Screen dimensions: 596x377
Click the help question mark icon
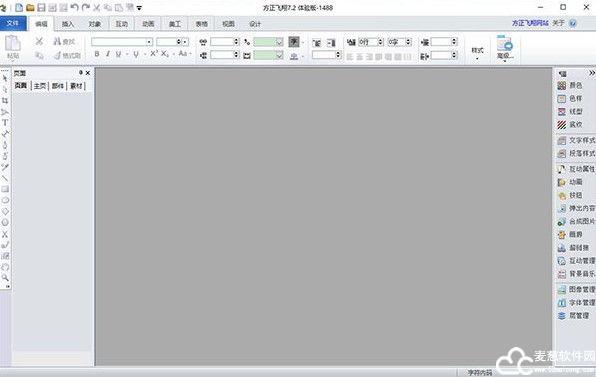[x=573, y=24]
